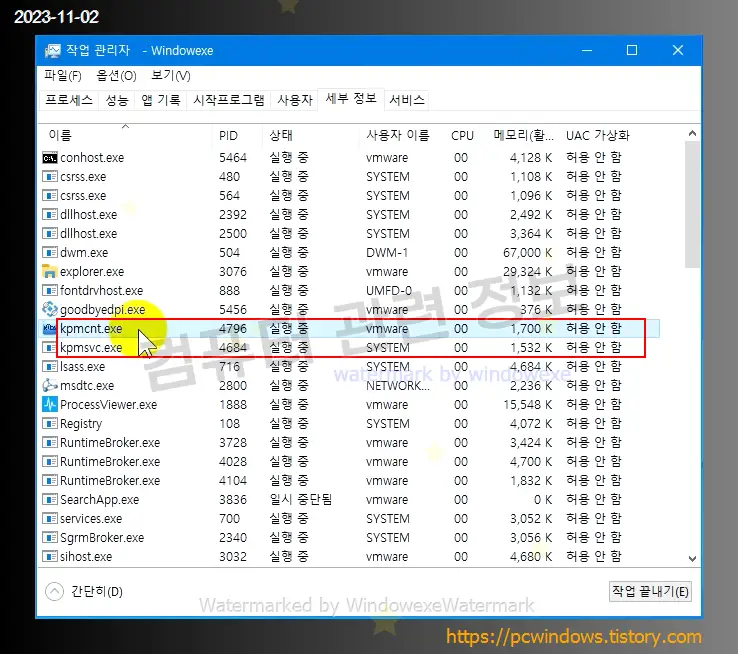Click the kpmcnt.exe process icon

pyautogui.click(x=49, y=328)
